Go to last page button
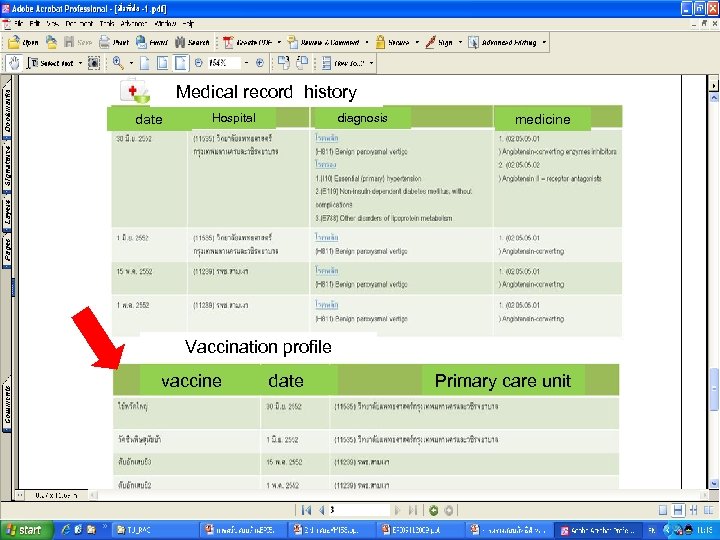Viewport: 720px width, 540px height. coord(413,510)
